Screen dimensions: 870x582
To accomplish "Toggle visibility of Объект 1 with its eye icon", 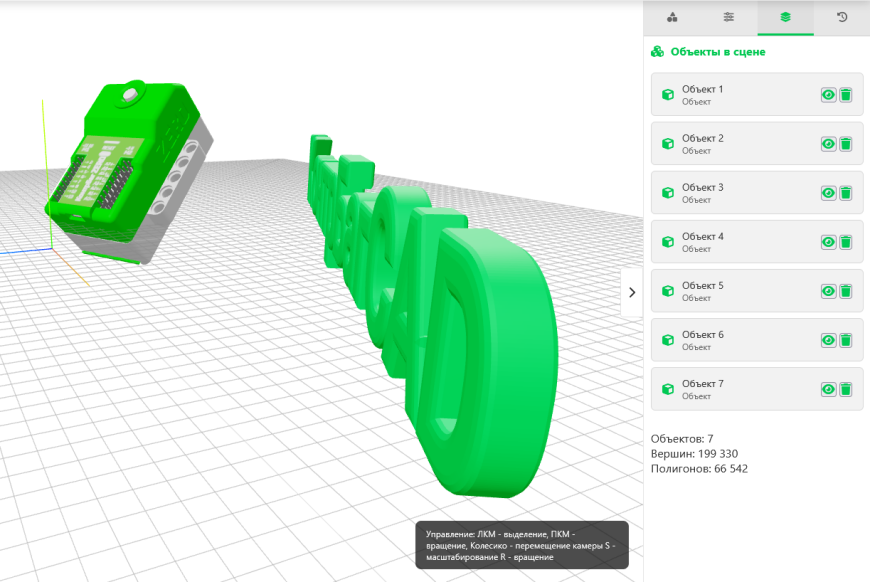I will (x=828, y=93).
